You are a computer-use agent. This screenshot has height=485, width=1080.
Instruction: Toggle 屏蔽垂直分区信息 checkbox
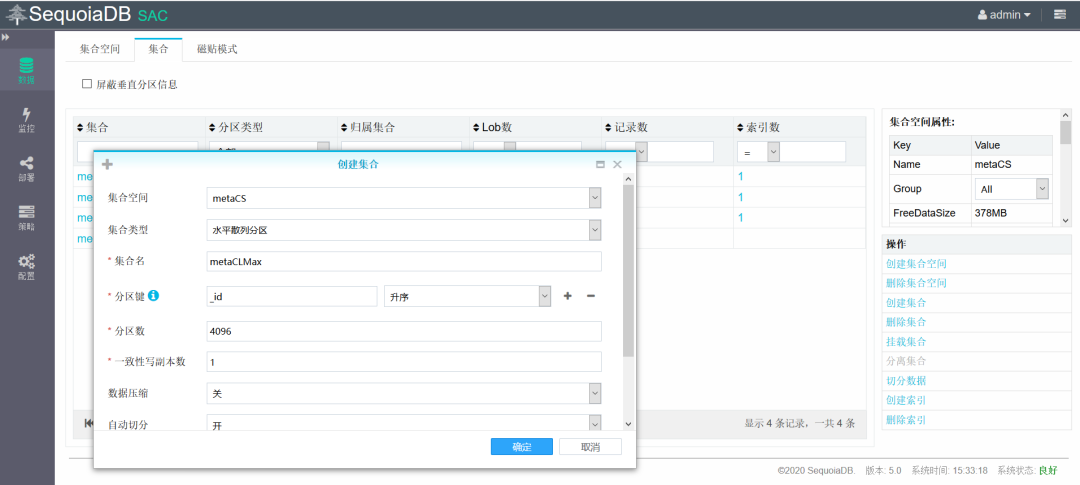(87, 84)
